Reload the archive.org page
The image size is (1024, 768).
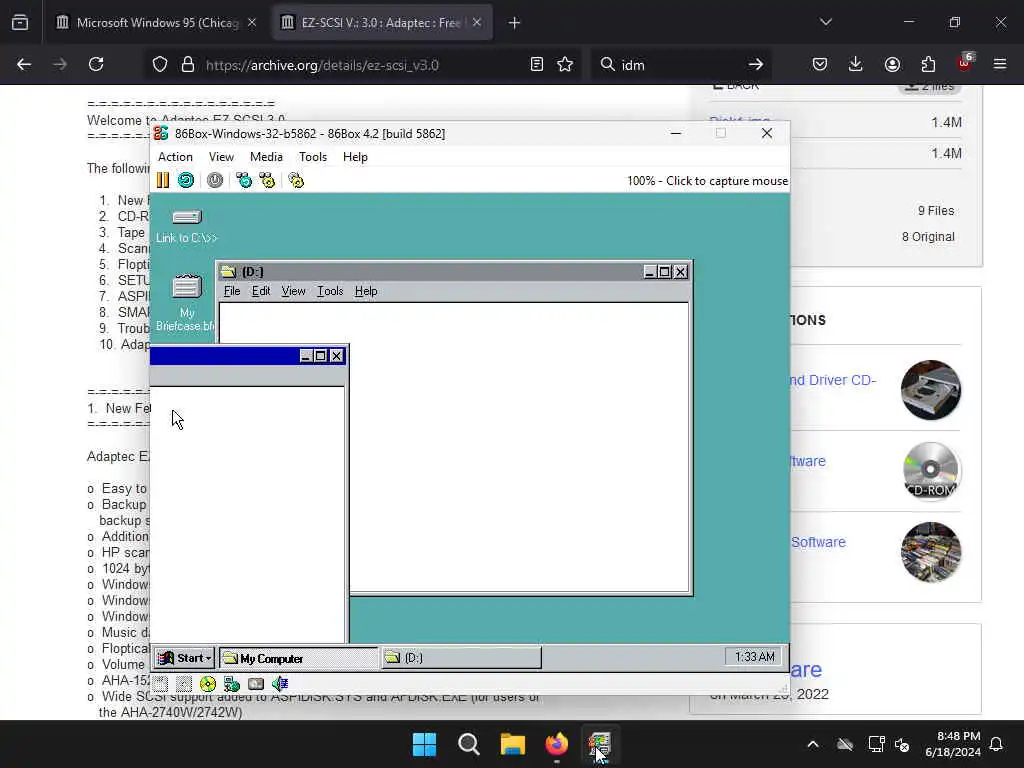(x=96, y=65)
